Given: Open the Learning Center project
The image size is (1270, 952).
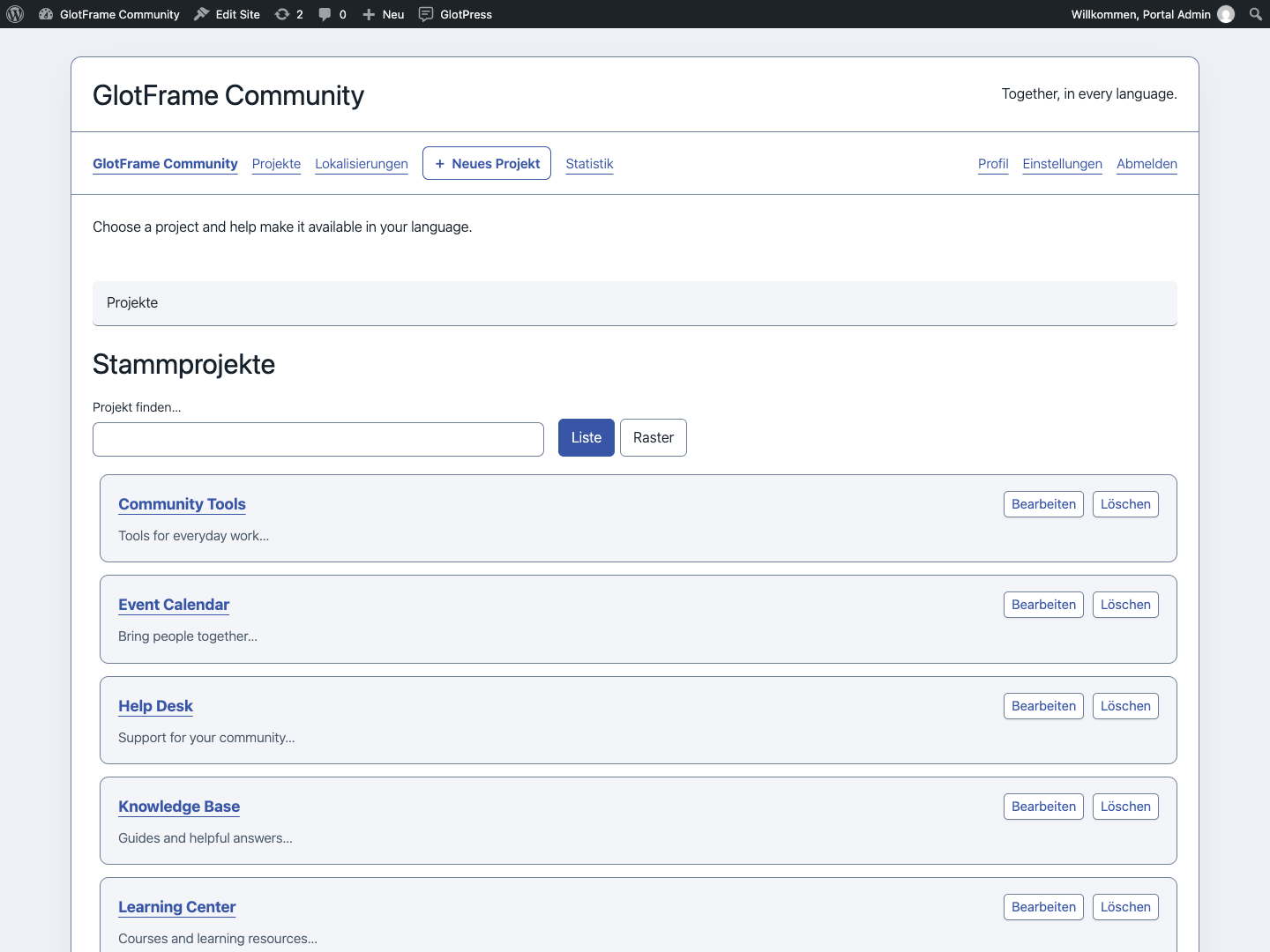Looking at the screenshot, I should 177,907.
